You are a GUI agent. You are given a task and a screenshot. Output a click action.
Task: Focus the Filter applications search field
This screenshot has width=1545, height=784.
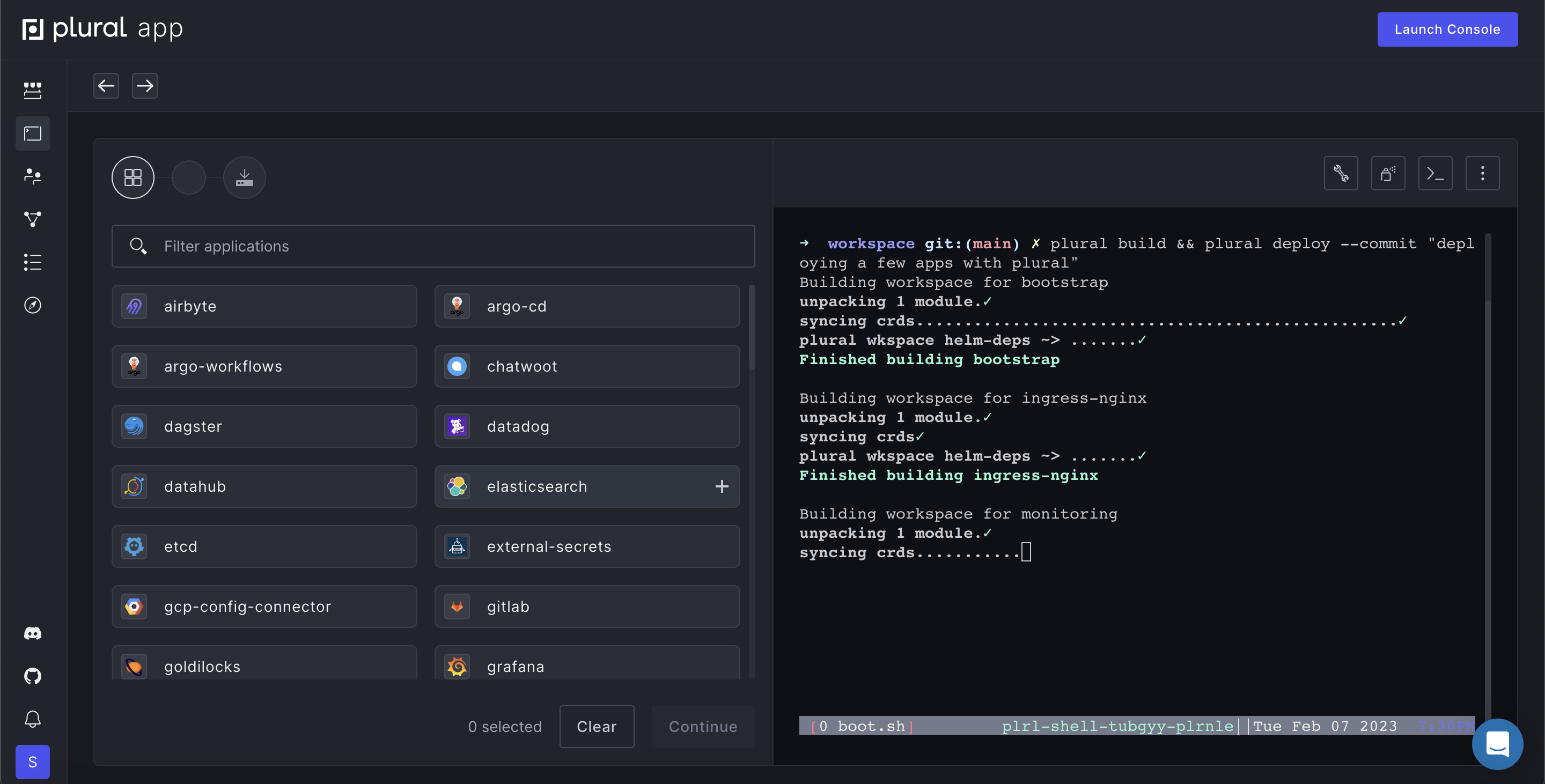433,246
